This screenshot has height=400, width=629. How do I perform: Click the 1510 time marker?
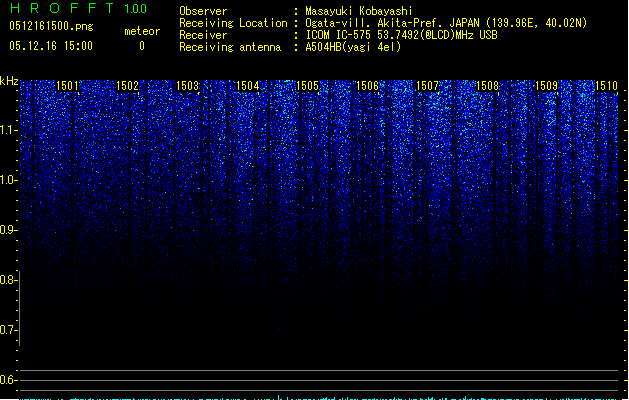coord(607,86)
